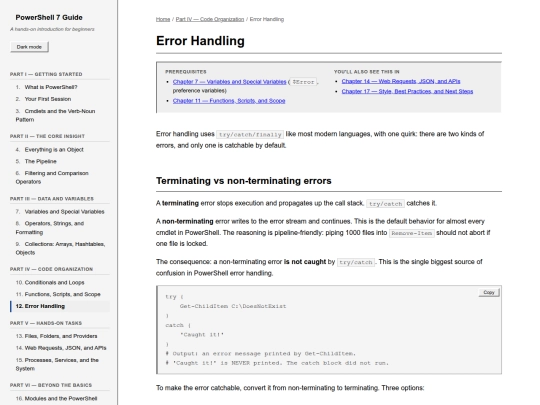540x405 pixels.
Task: Open Chapter 7 — Variables and Special Variables link
Action: pos(229,82)
